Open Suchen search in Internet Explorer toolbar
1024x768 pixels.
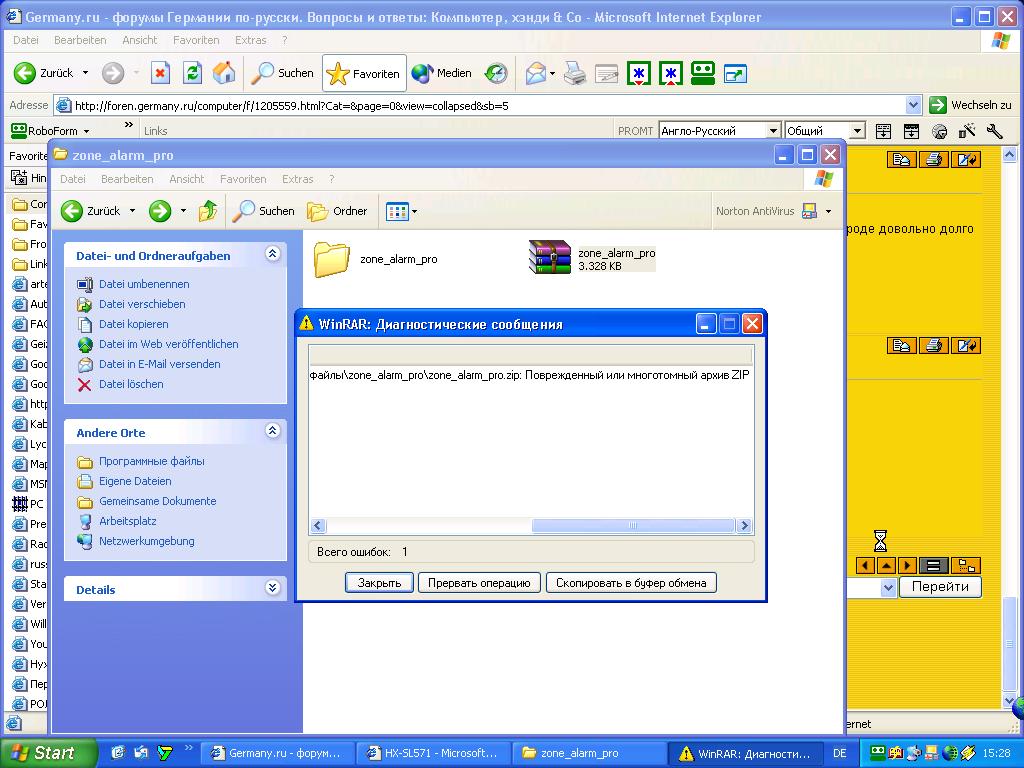tap(283, 73)
